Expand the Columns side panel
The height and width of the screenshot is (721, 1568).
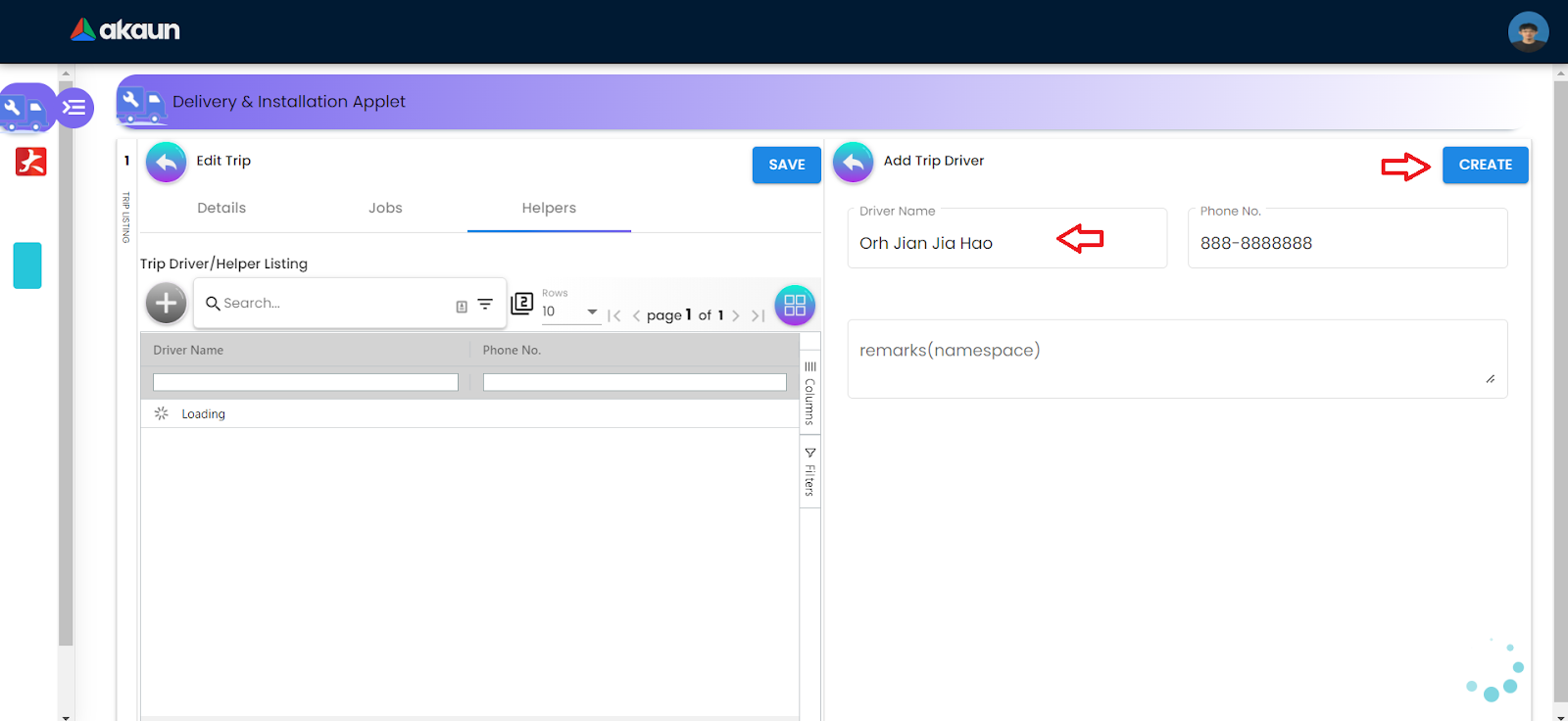point(809,392)
